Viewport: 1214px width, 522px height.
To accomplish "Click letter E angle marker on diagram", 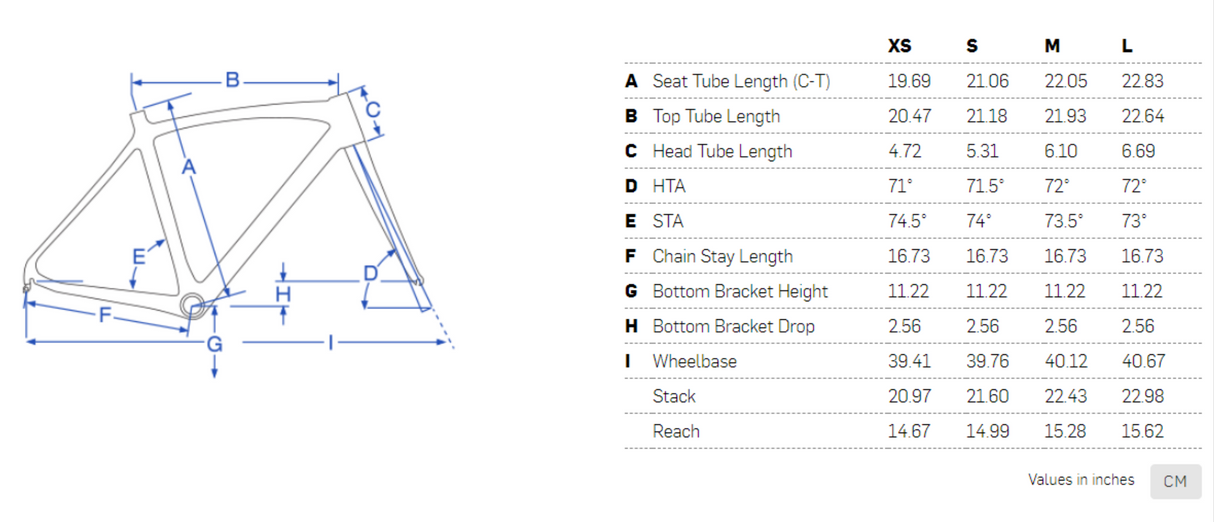I will pos(139,256).
